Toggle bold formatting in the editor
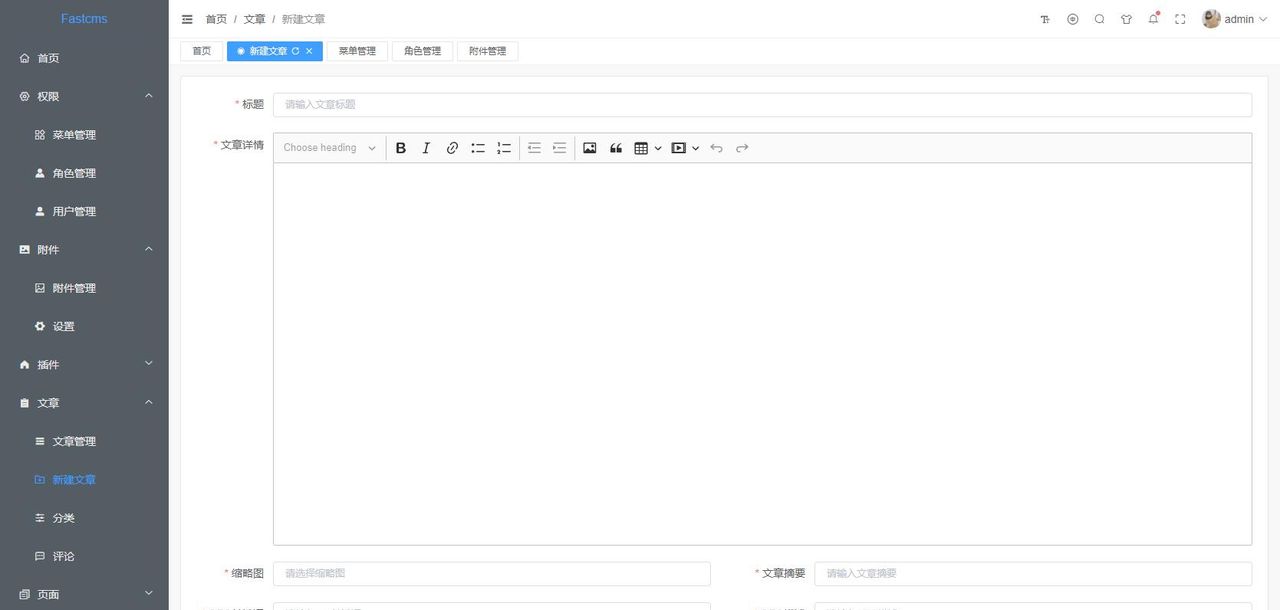 pos(400,147)
